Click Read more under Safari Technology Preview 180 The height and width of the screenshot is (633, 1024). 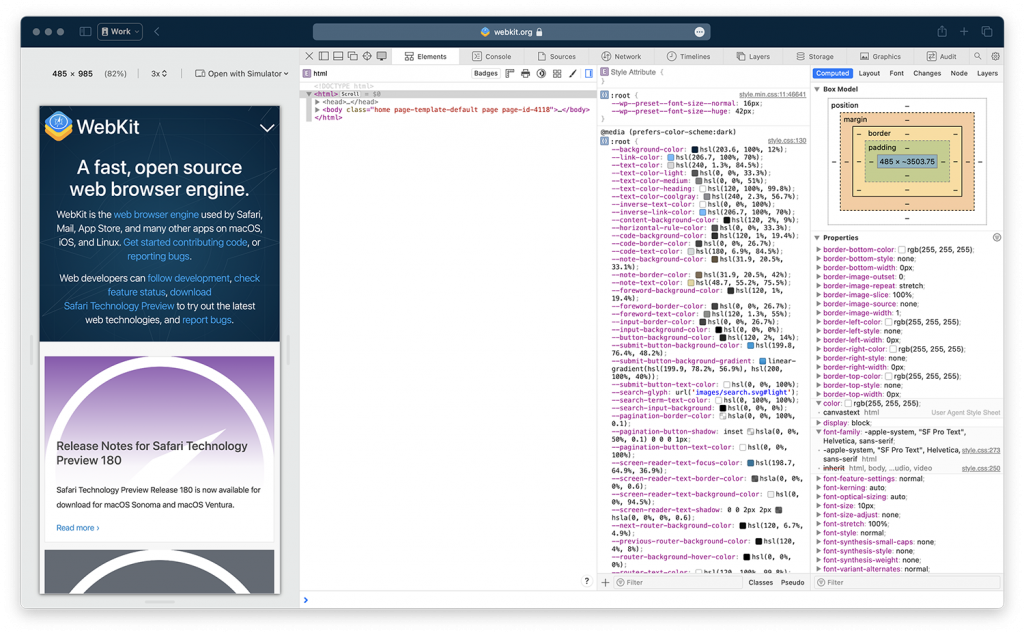pyautogui.click(x=76, y=527)
